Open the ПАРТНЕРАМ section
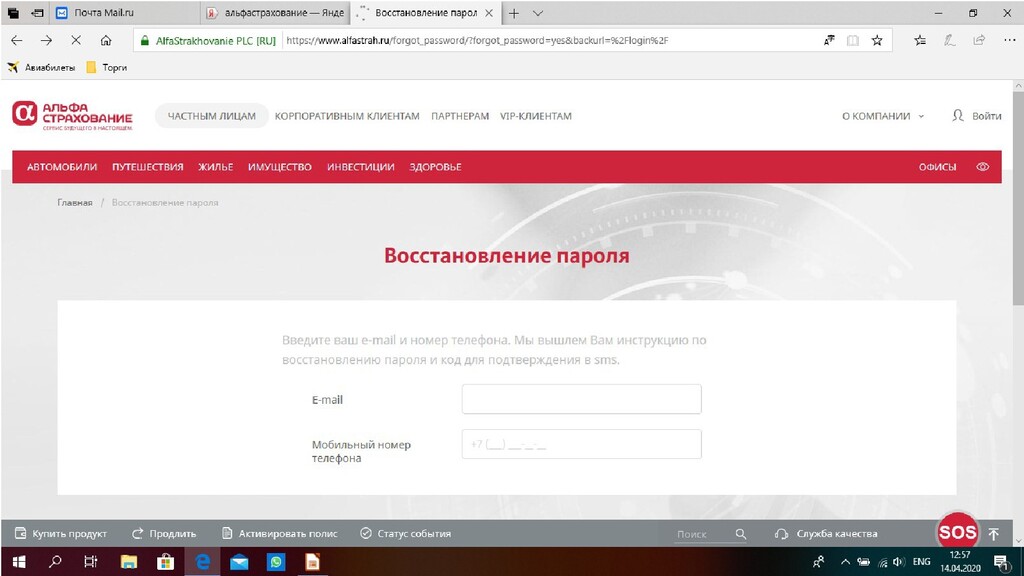The height and width of the screenshot is (576, 1024). pos(460,116)
